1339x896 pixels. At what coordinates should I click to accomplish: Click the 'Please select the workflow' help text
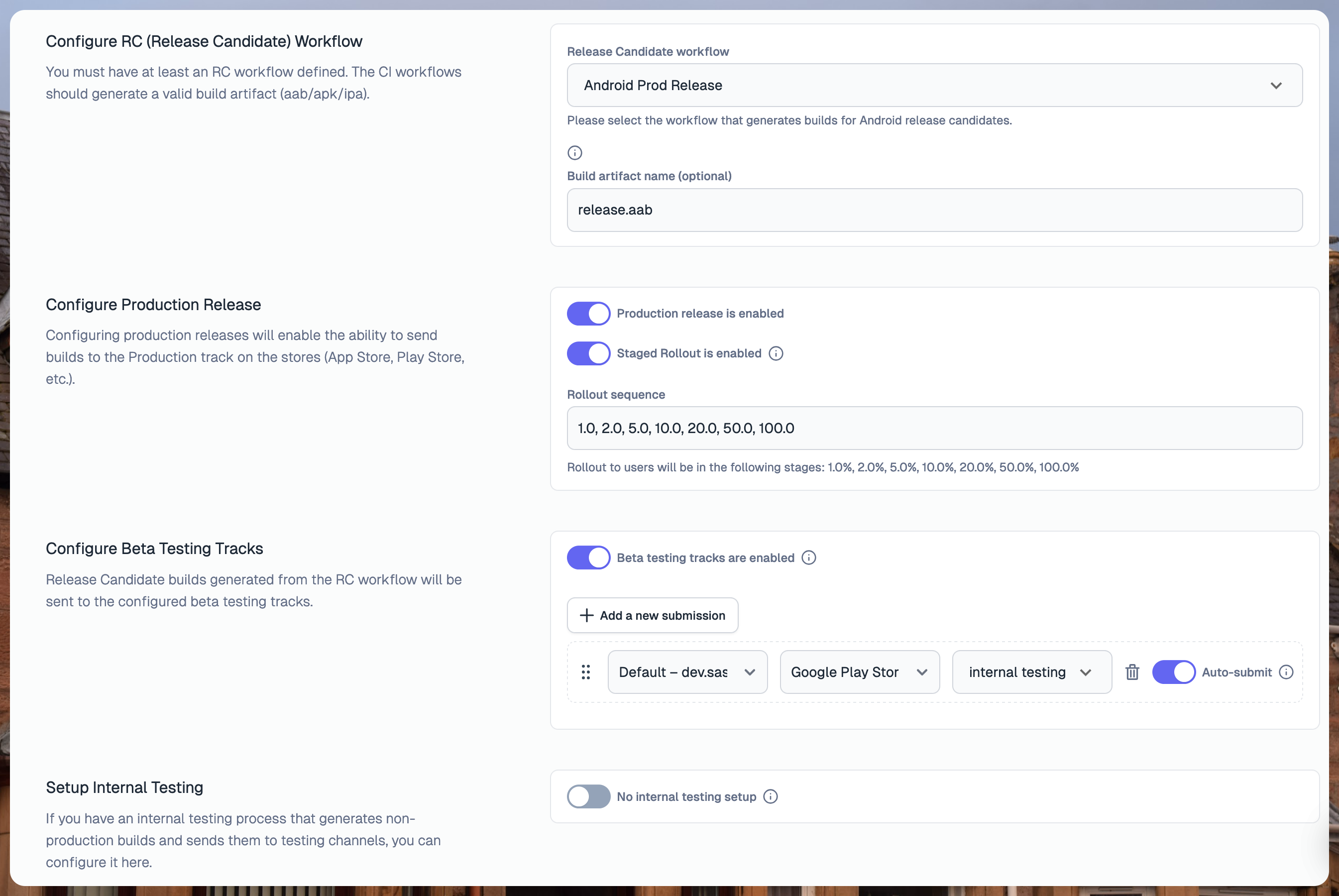pos(789,120)
